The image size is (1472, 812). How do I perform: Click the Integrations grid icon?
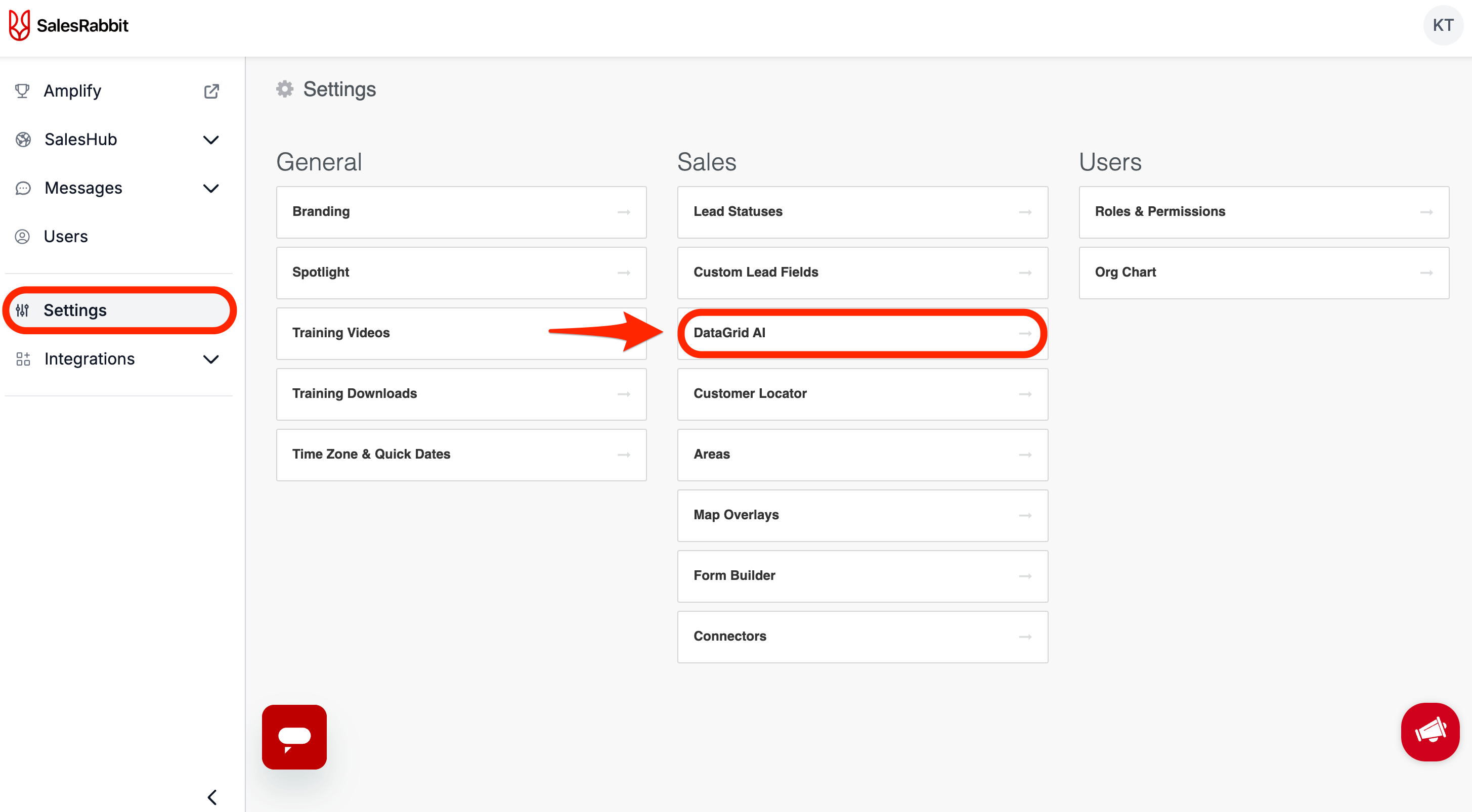[23, 358]
